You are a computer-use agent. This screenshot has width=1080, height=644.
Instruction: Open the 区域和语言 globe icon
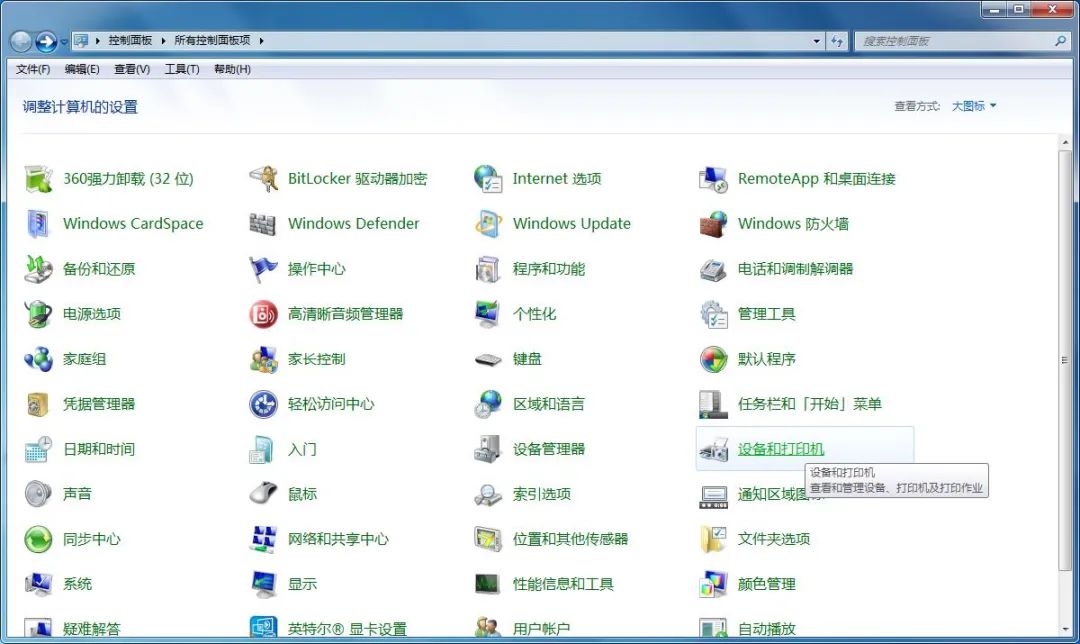click(488, 404)
